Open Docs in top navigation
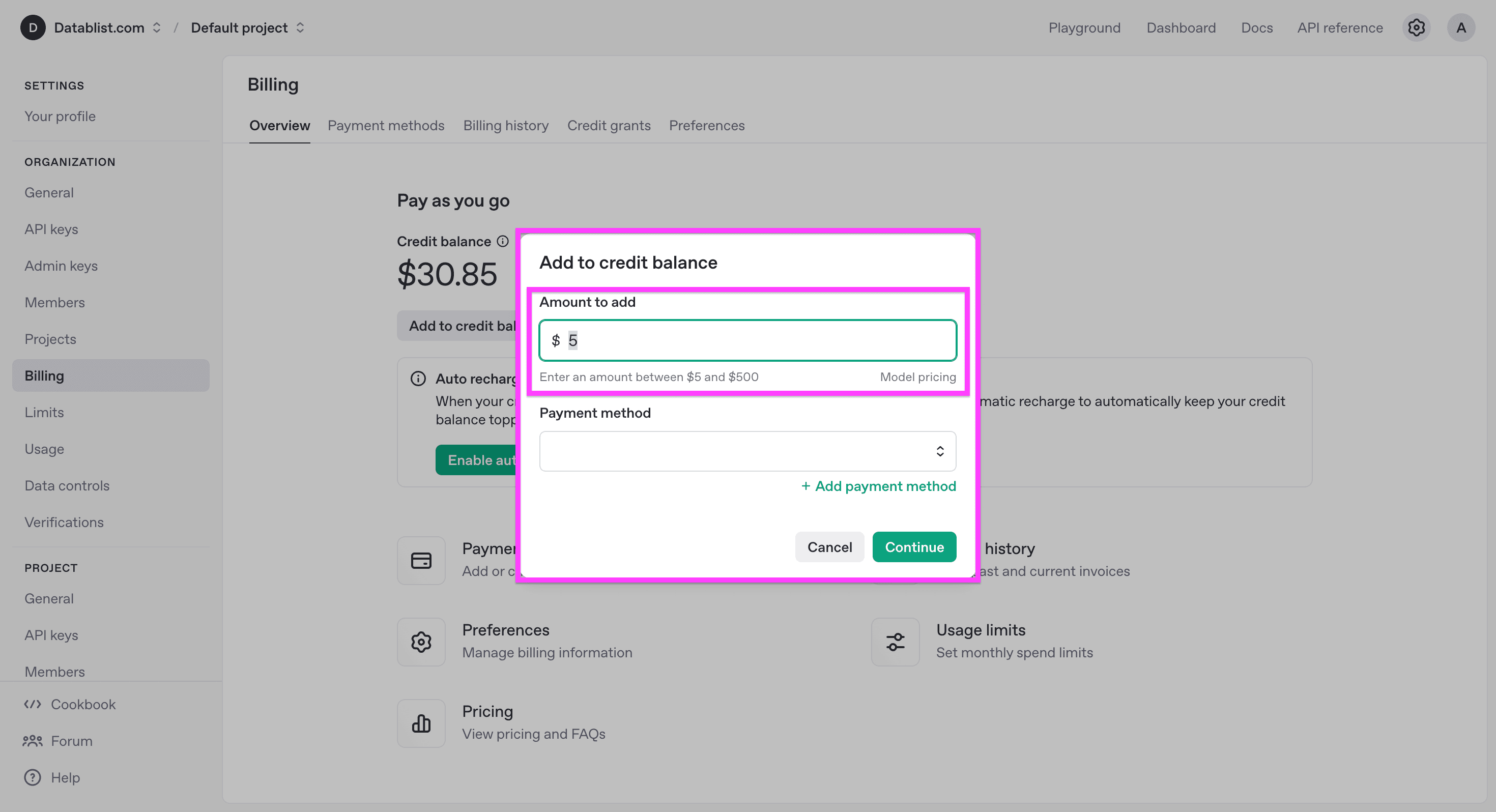This screenshot has height=812, width=1496. point(1257,27)
